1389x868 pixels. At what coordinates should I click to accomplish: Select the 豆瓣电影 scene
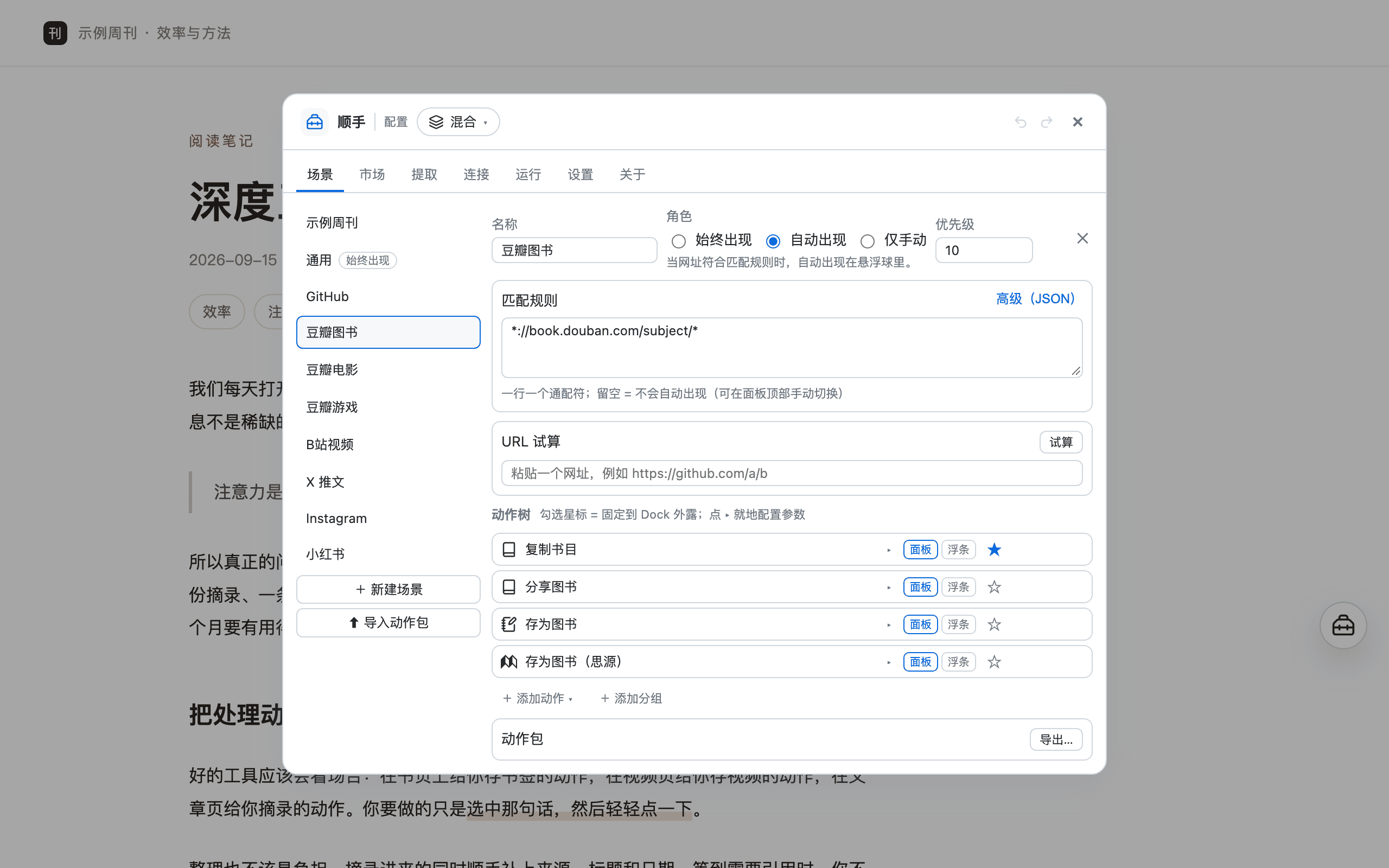click(388, 369)
